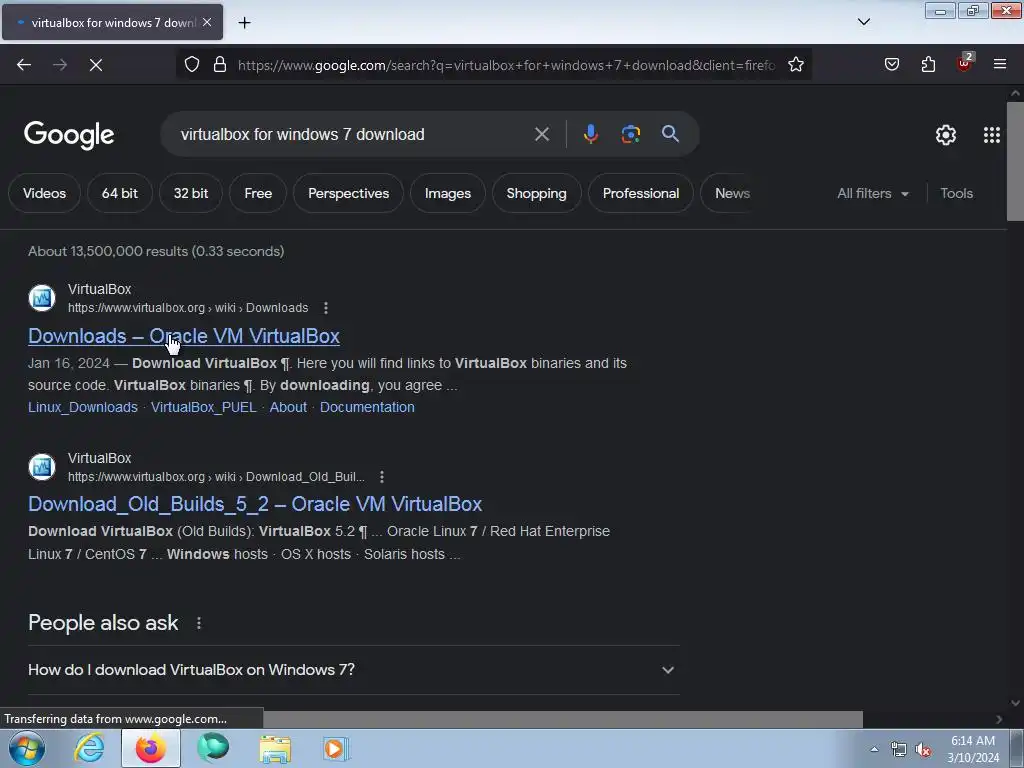Image resolution: width=1024 pixels, height=768 pixels.
Task: Open VirtualBox_PUEL sublink
Action: coord(204,407)
